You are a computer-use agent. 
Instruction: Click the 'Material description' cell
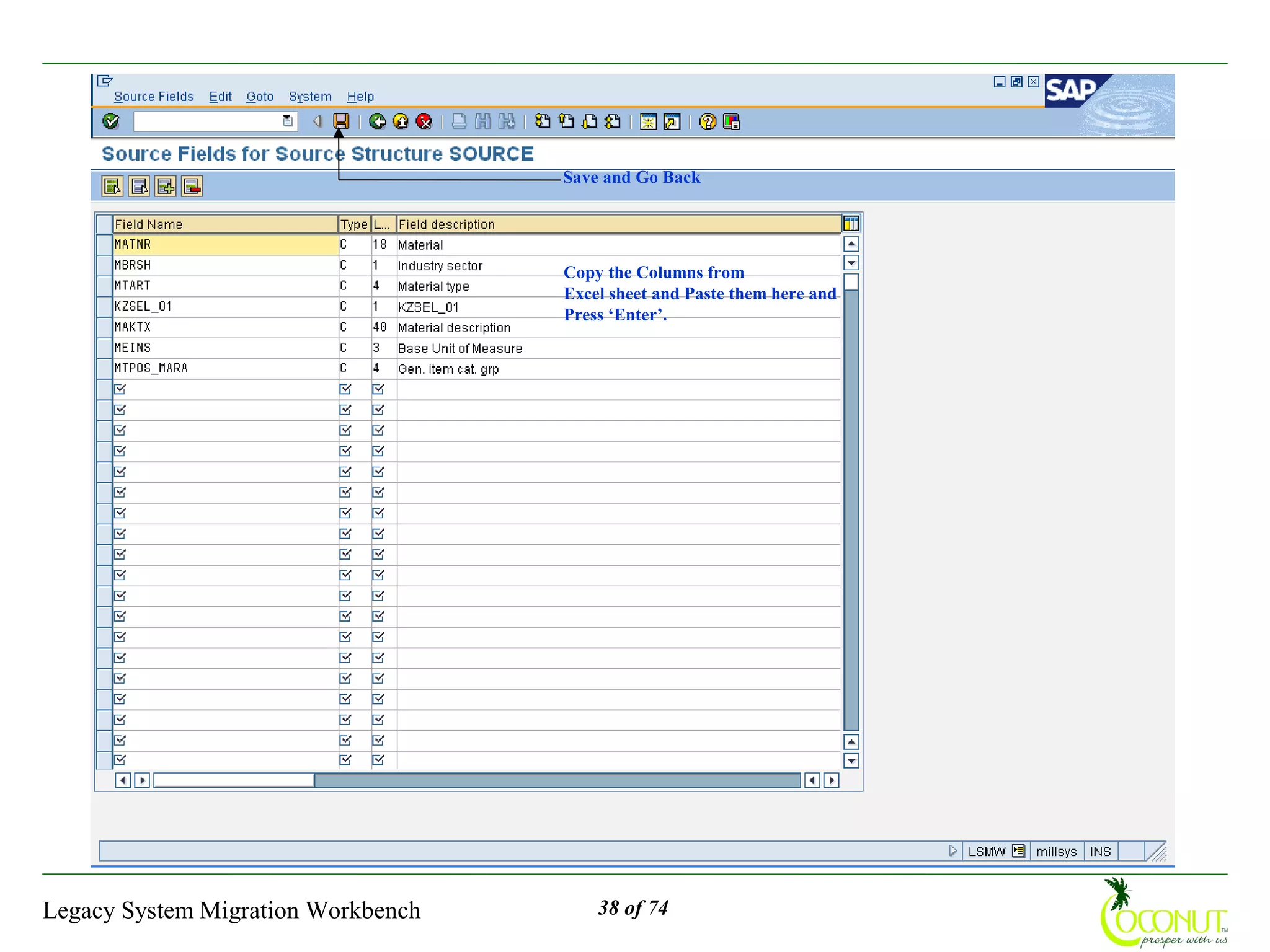[618, 327]
